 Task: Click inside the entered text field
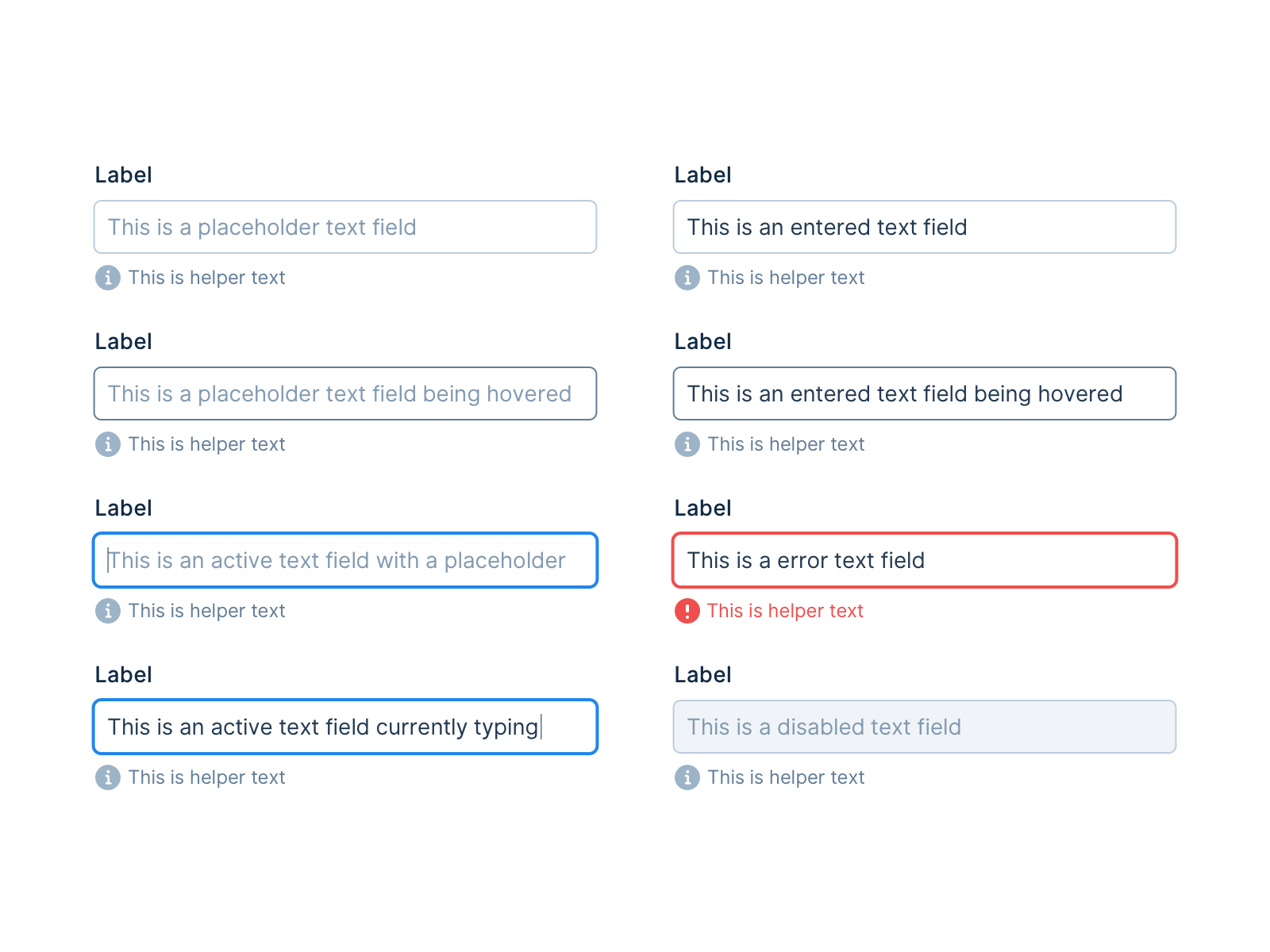pyautogui.click(x=924, y=227)
